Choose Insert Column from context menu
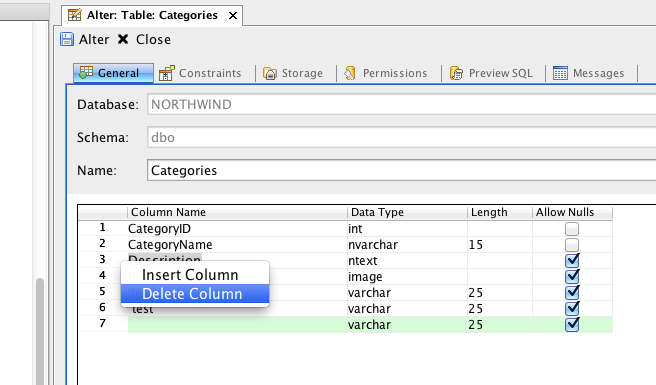Image resolution: width=656 pixels, height=385 pixels. pyautogui.click(x=195, y=275)
